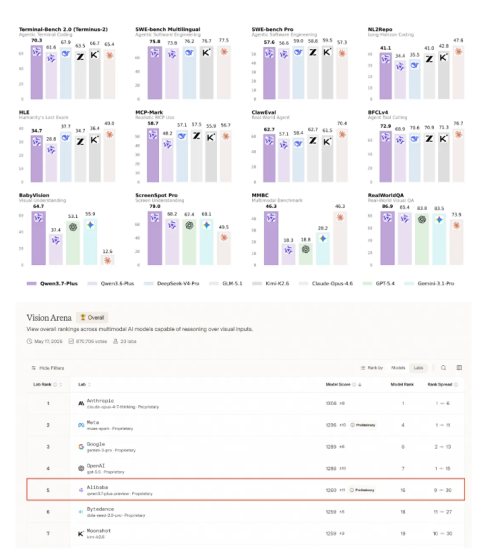Open the Overall trophy category selector
The image size is (500, 551).
[92, 318]
